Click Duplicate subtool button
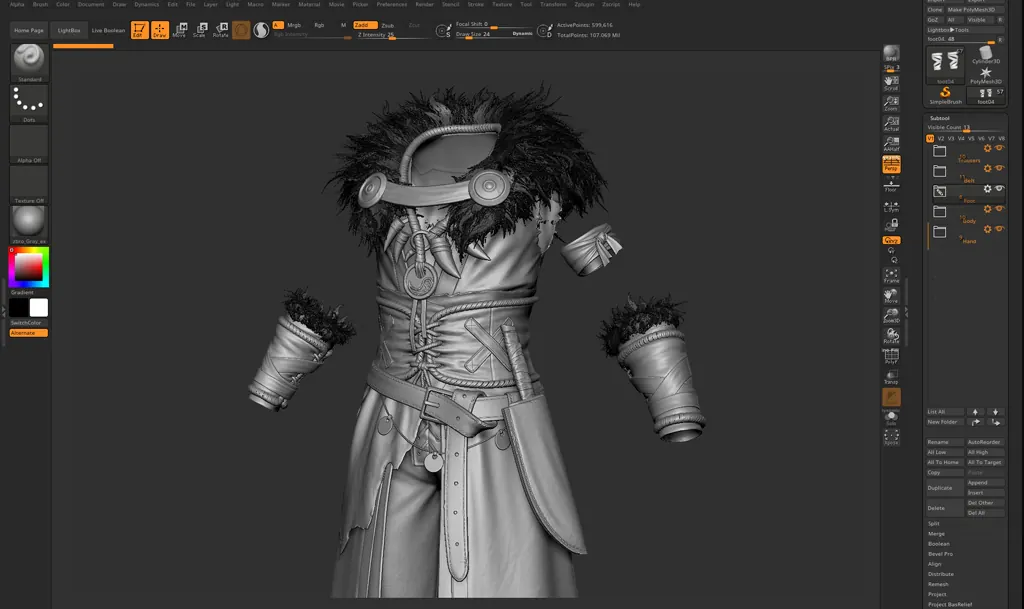Image resolution: width=1024 pixels, height=609 pixels. click(x=944, y=488)
